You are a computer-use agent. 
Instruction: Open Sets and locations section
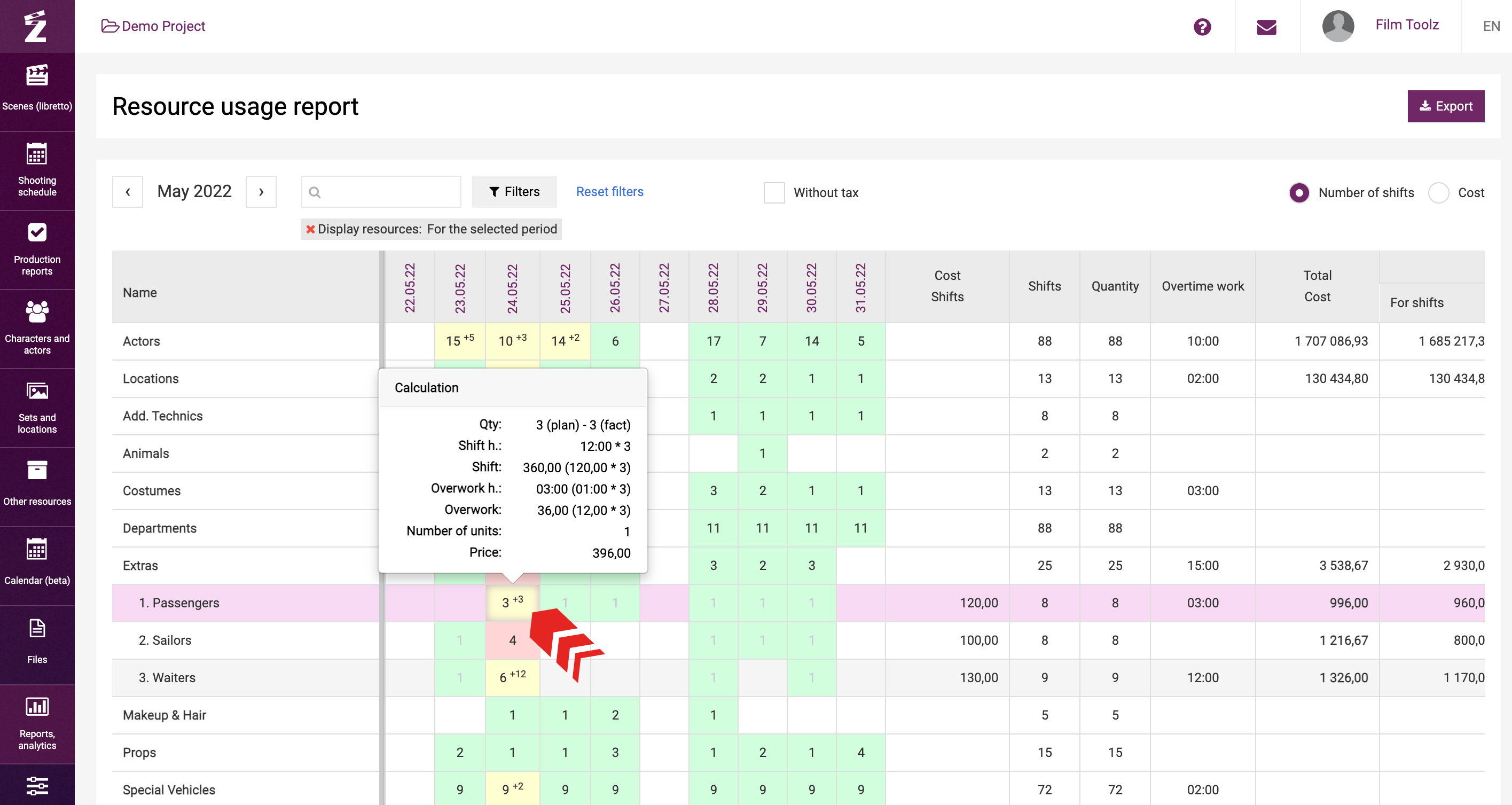pyautogui.click(x=37, y=408)
